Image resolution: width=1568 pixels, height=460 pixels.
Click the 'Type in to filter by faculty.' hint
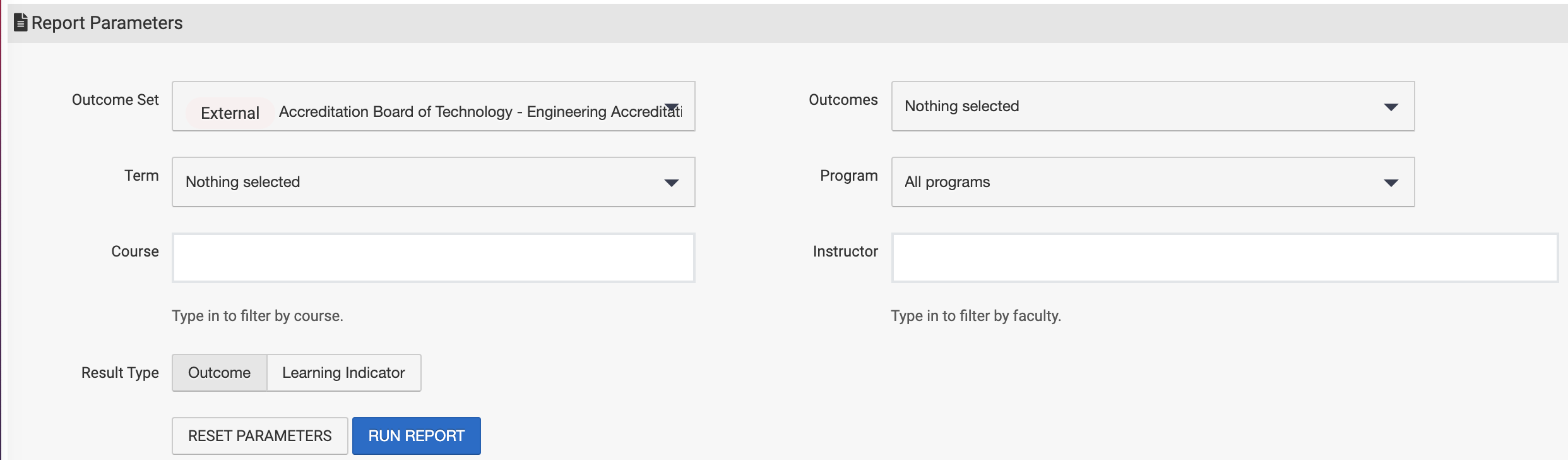(976, 316)
